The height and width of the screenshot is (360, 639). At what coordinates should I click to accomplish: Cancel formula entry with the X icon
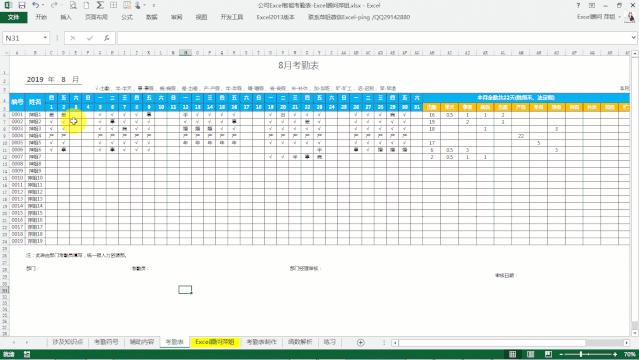coord(73,38)
